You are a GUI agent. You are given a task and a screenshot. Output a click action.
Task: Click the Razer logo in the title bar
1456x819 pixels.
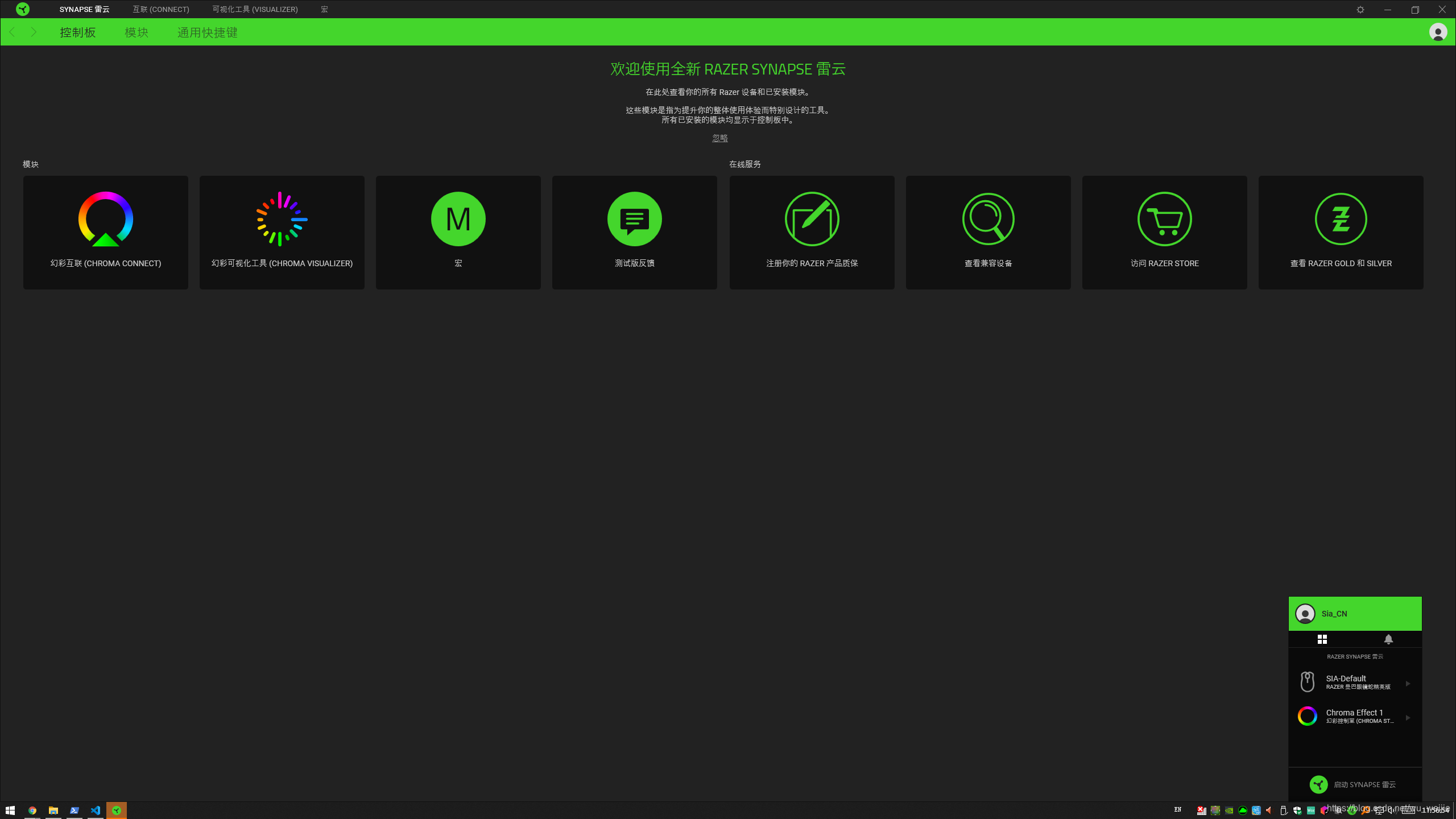(23, 9)
